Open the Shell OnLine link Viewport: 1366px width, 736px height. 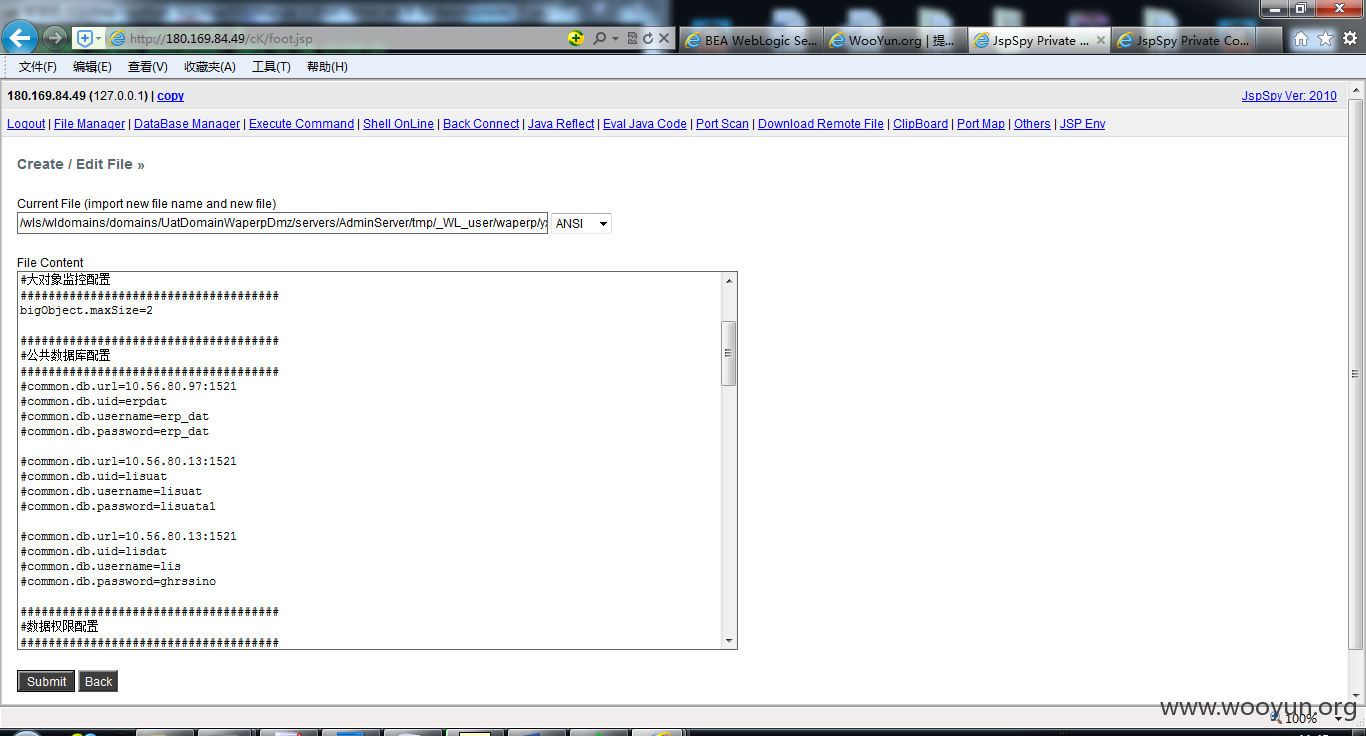tap(398, 124)
